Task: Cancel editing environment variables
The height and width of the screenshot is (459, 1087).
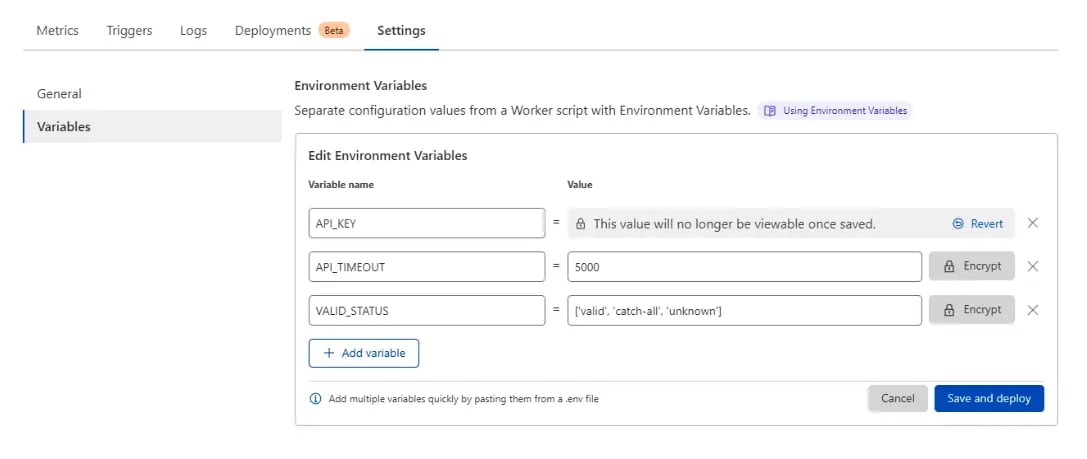Action: coord(898,398)
